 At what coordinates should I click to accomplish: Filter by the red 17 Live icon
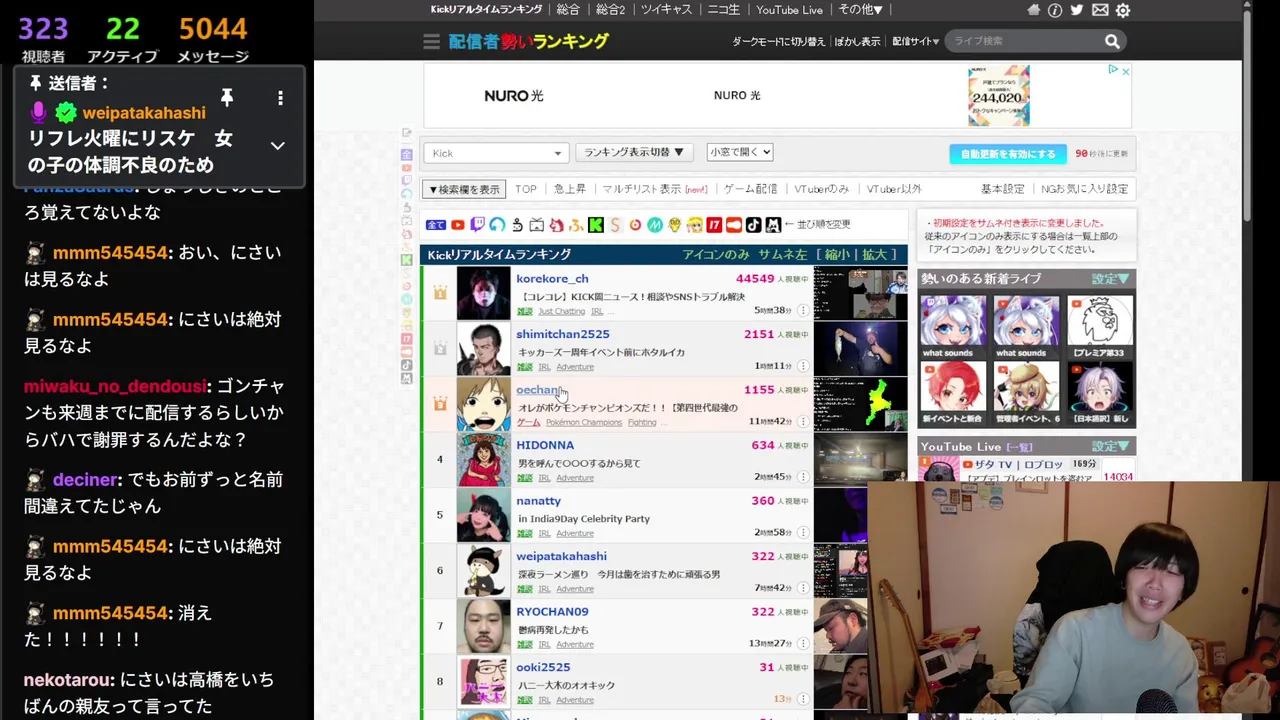pyautogui.click(x=714, y=225)
